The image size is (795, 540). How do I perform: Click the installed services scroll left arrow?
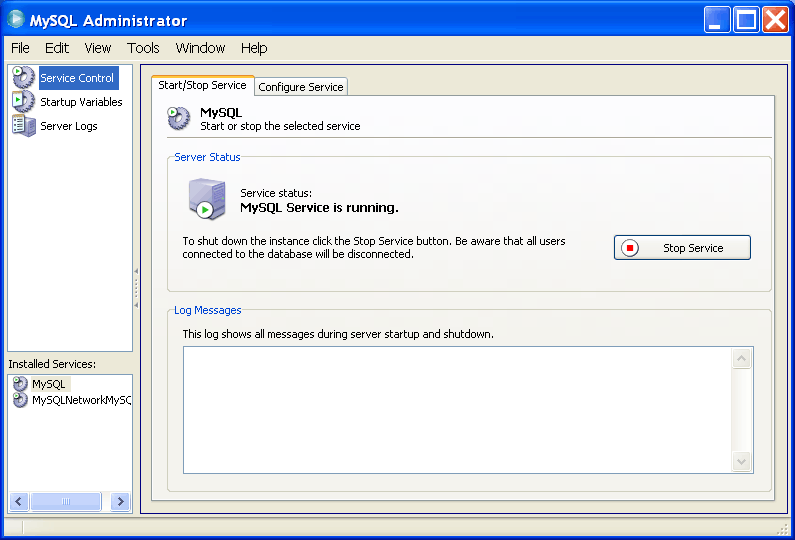point(19,501)
